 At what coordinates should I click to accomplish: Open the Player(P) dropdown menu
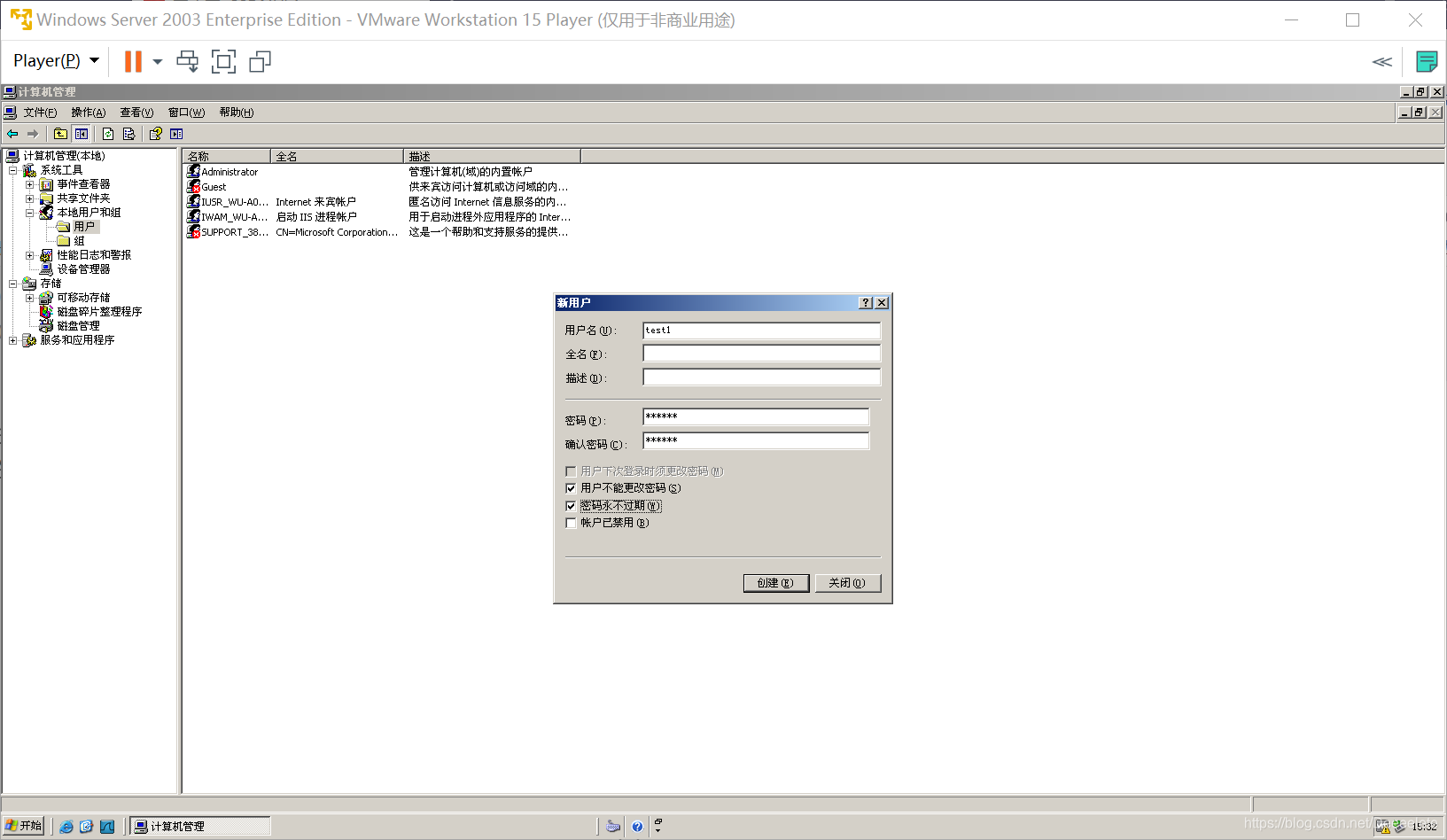(x=56, y=60)
